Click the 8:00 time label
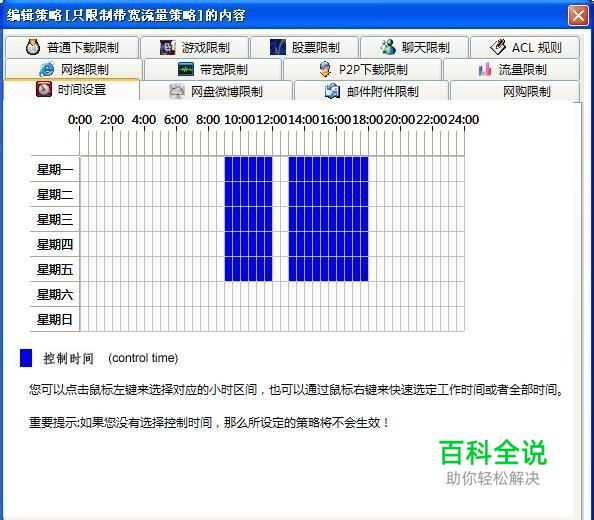The image size is (594, 520). (x=208, y=120)
